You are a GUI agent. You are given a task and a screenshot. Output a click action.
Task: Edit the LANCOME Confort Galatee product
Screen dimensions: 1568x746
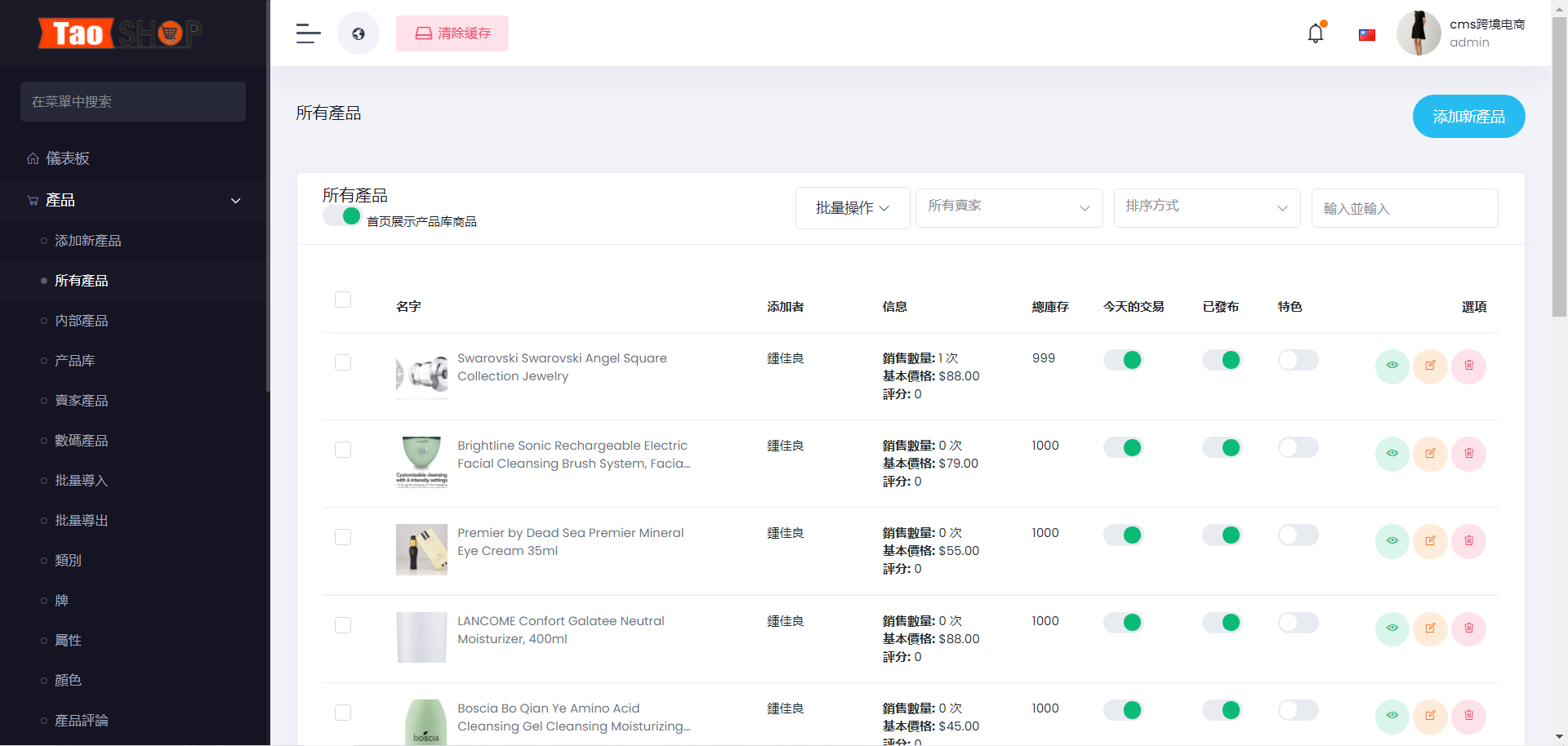[1430, 628]
